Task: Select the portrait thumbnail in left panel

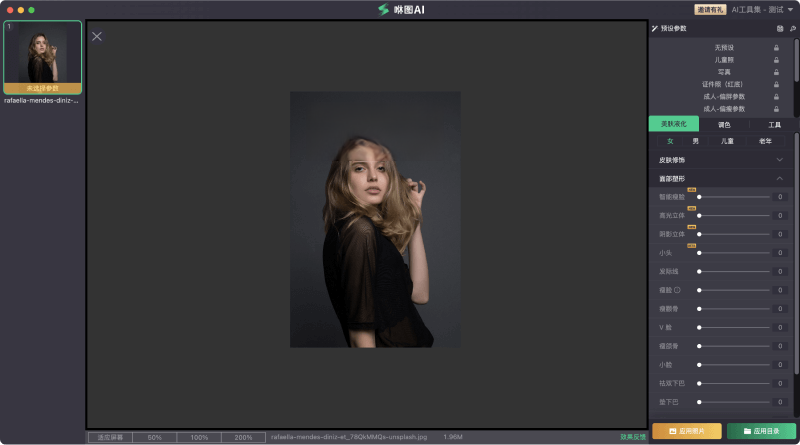Action: point(42,58)
